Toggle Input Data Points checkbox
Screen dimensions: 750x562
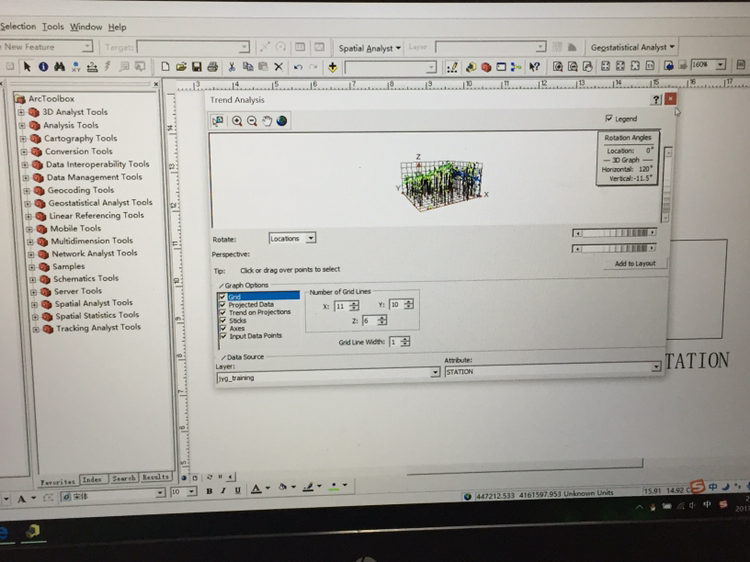[x=223, y=336]
